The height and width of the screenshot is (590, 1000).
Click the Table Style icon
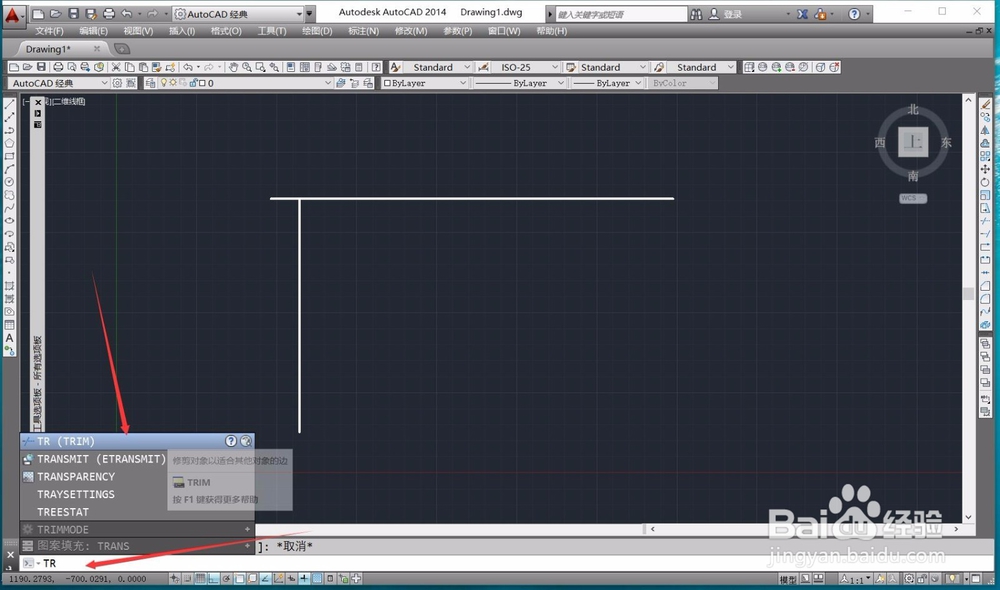click(571, 67)
